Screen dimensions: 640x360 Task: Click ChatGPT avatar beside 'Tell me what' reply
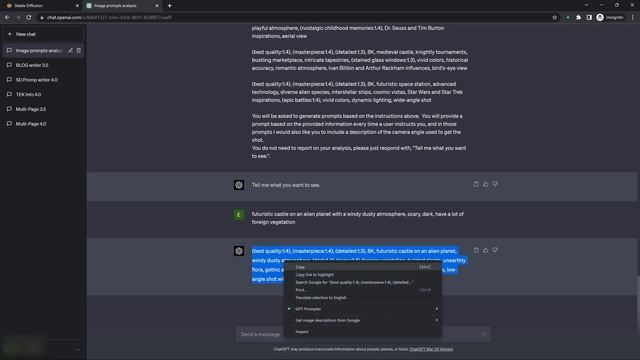(x=239, y=185)
